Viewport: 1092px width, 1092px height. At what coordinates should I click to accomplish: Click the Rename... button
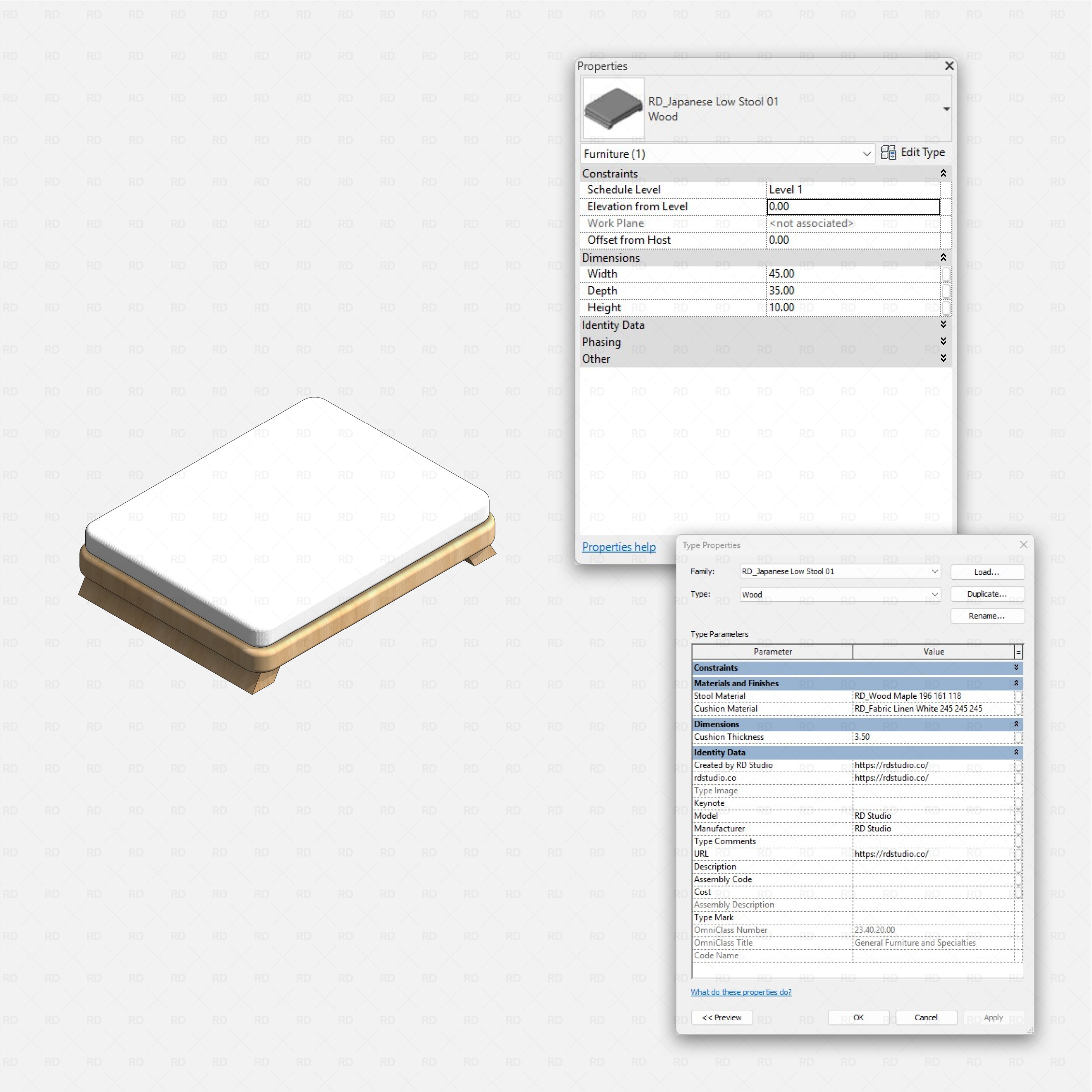987,616
